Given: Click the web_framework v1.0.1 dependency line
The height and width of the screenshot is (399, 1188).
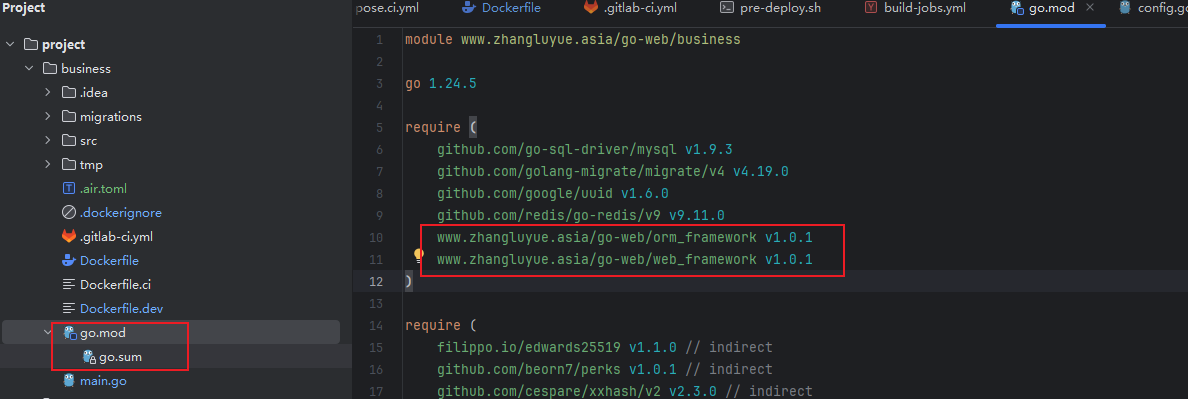Looking at the screenshot, I should tap(624, 260).
